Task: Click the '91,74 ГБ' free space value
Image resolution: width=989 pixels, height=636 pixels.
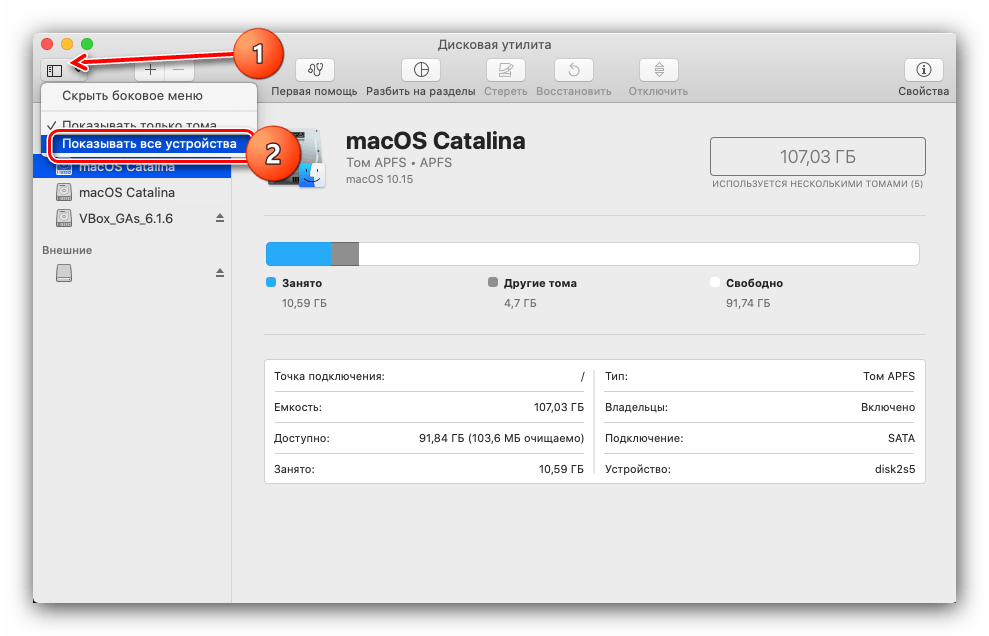Action: (748, 303)
